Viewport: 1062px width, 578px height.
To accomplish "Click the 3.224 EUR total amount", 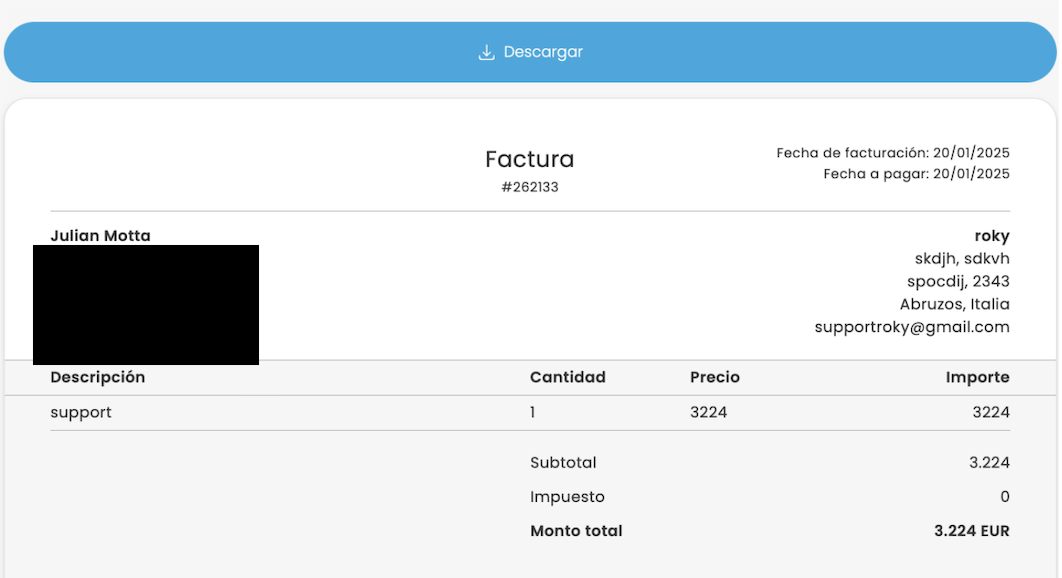I will coord(971,531).
